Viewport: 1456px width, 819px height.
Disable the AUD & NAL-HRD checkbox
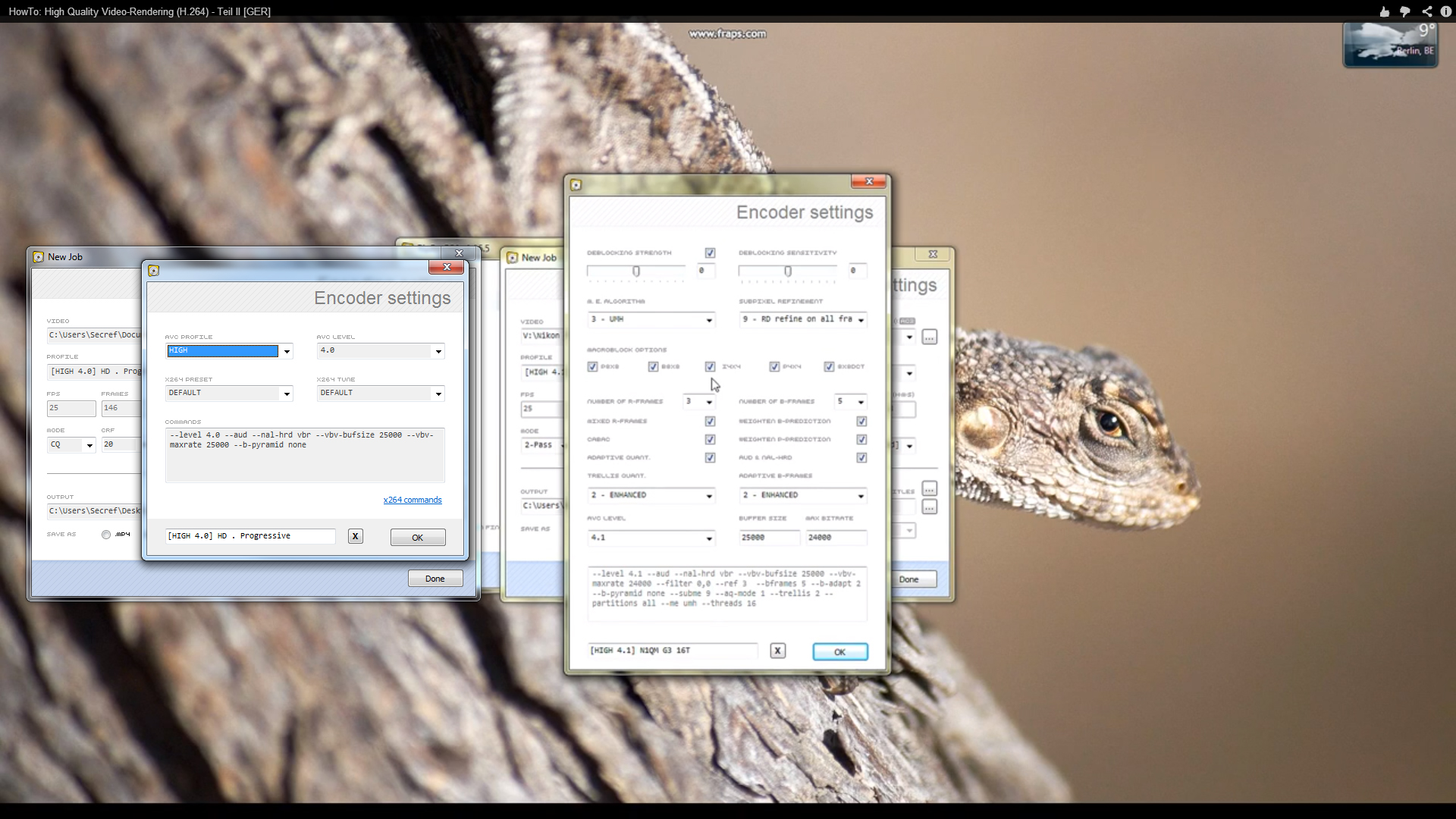(x=861, y=457)
